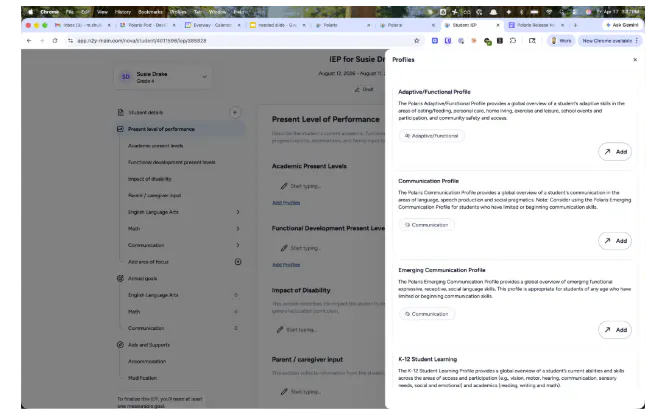
Task: Open the File menu
Action: point(70,12)
